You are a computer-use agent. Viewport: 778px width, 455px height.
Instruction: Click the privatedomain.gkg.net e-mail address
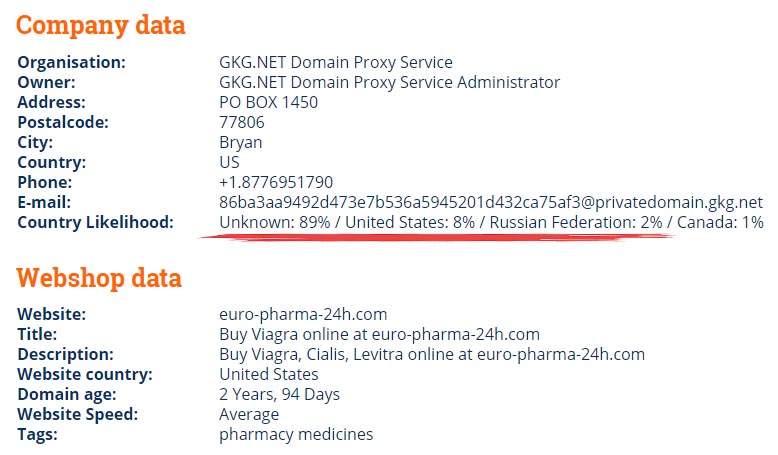click(x=491, y=202)
